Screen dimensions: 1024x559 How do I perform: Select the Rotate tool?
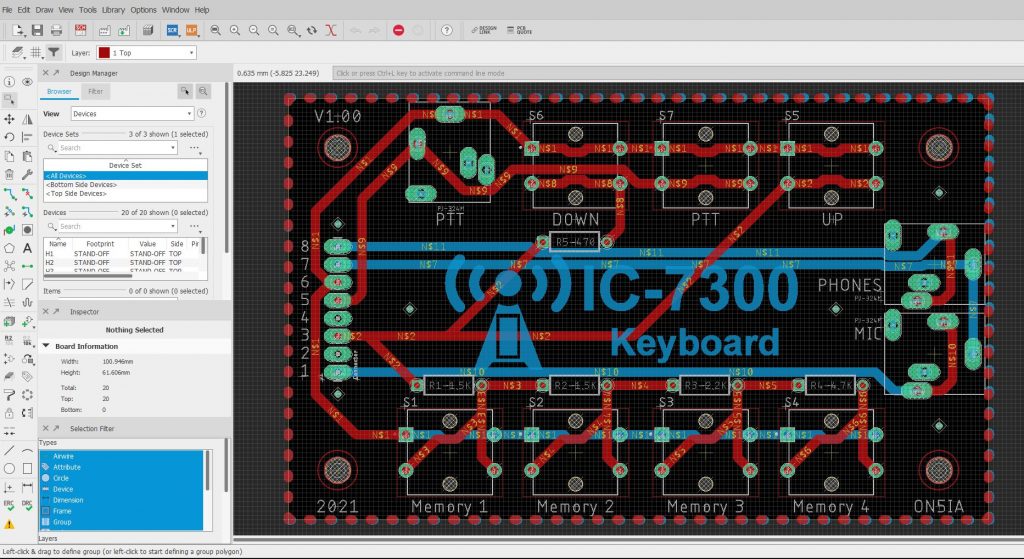[x=9, y=137]
